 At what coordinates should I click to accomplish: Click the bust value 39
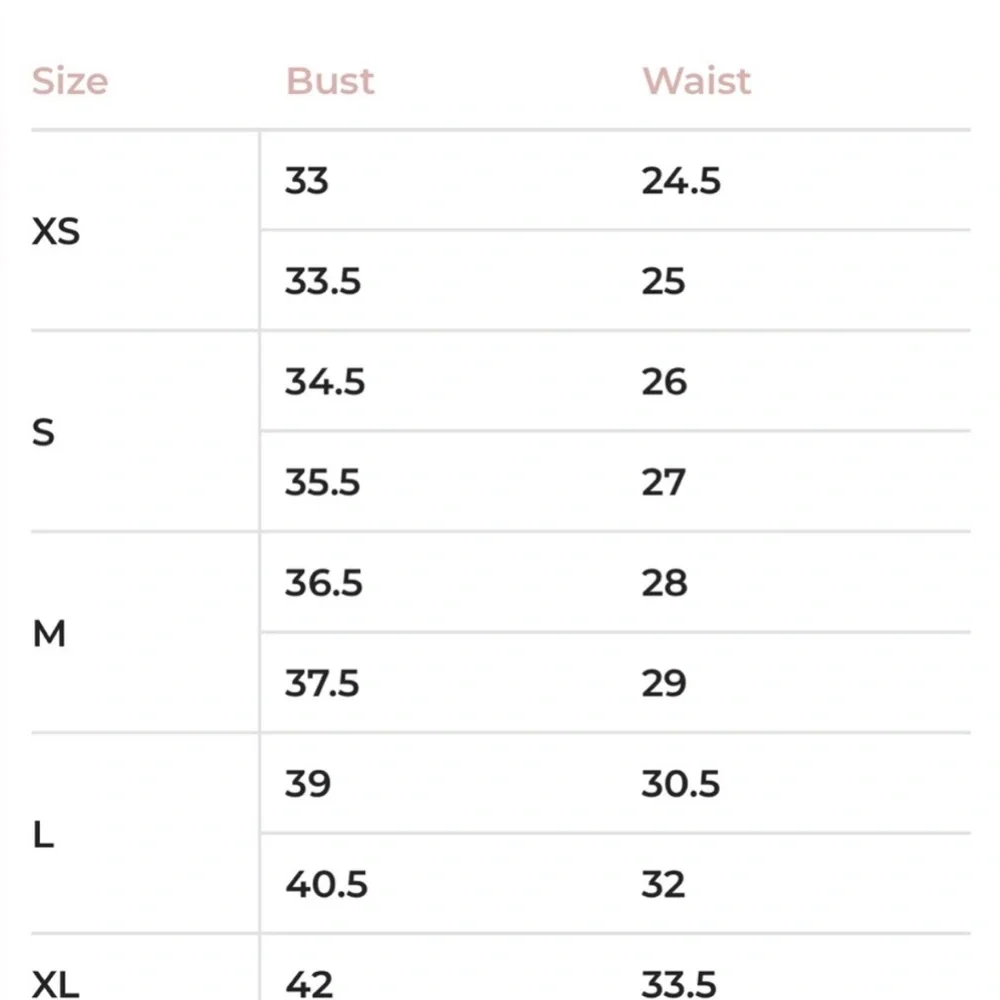coord(308,784)
